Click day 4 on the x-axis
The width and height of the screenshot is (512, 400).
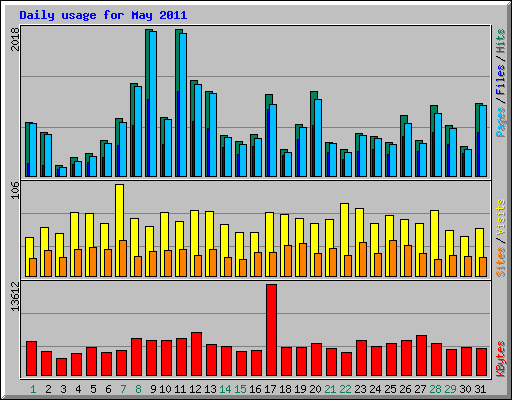pos(78,389)
